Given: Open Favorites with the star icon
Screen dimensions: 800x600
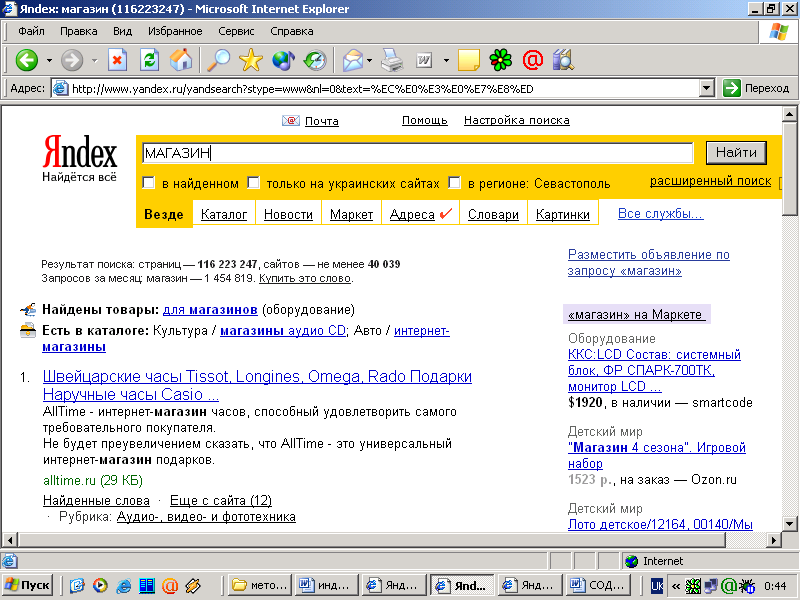Looking at the screenshot, I should coord(251,60).
